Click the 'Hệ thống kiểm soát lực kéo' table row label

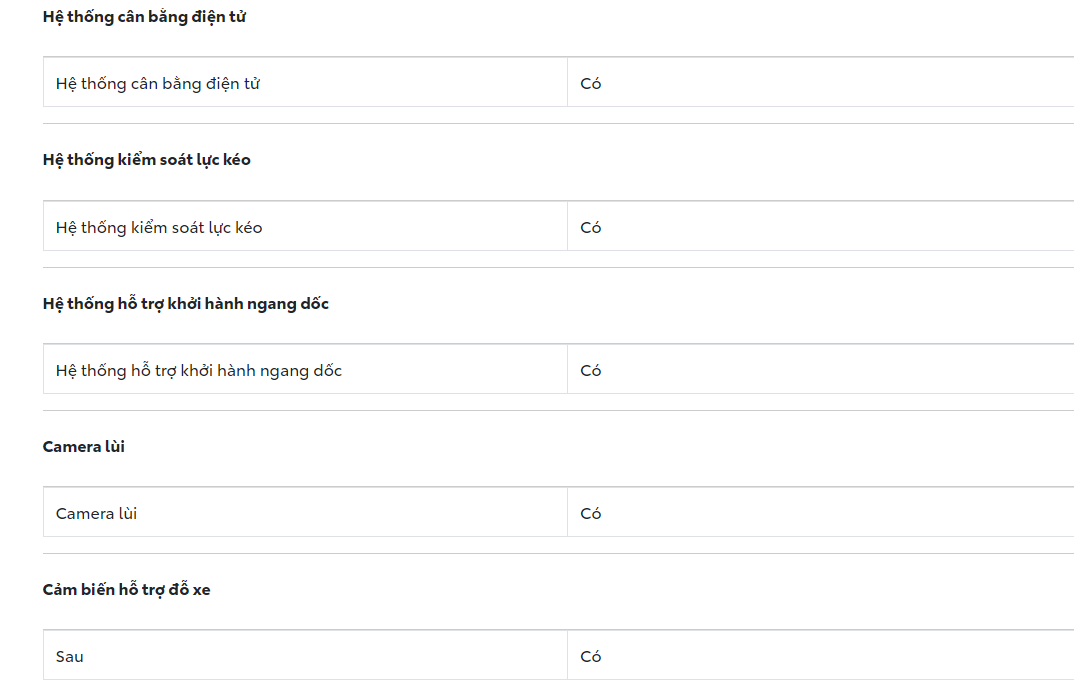(159, 228)
